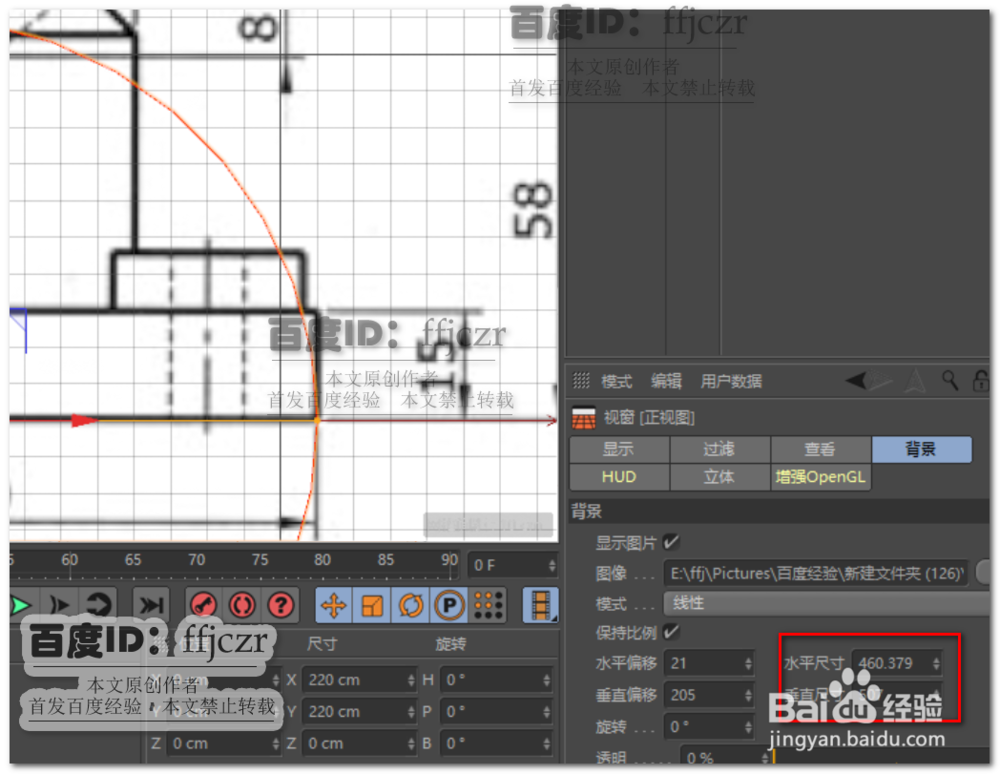Switch to the 查看 tab

[820, 449]
